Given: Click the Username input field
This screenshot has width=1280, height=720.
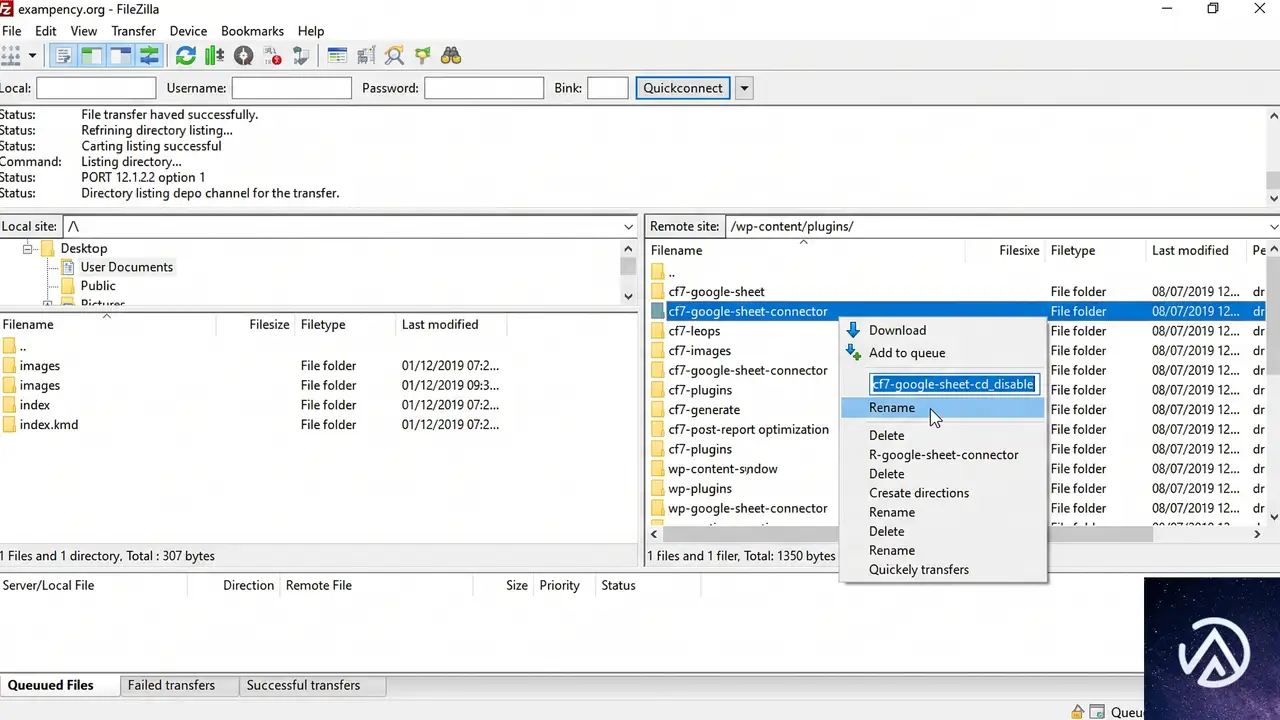Looking at the screenshot, I should pyautogui.click(x=292, y=88).
